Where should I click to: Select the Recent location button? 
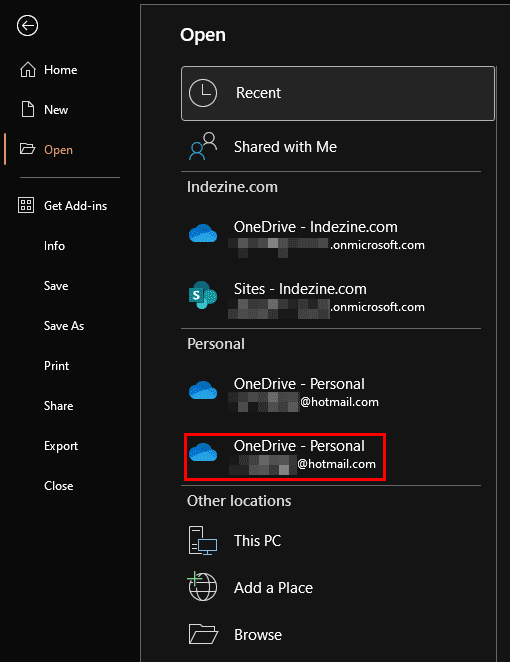[338, 93]
